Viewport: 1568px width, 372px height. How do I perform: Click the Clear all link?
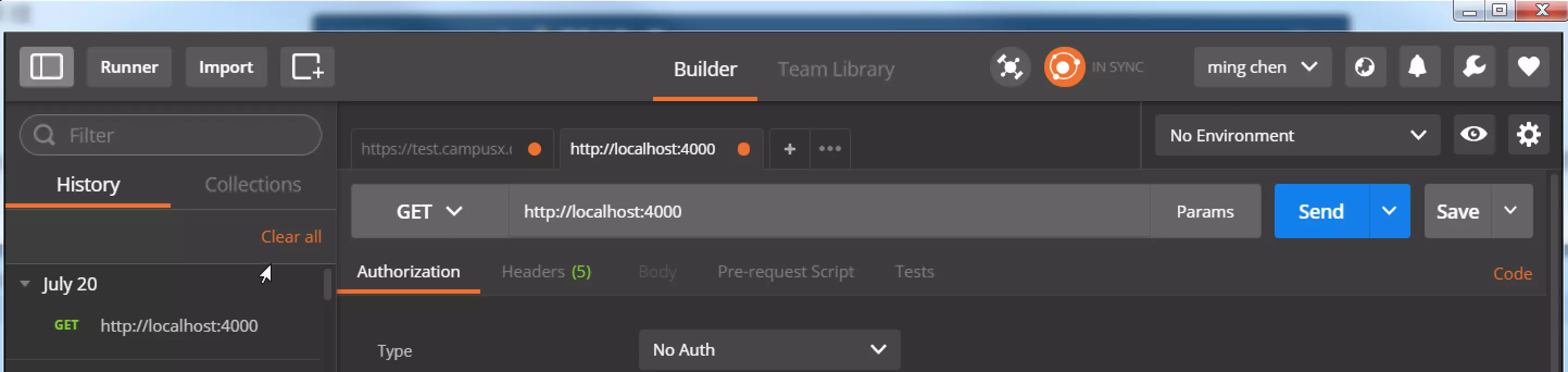291,237
